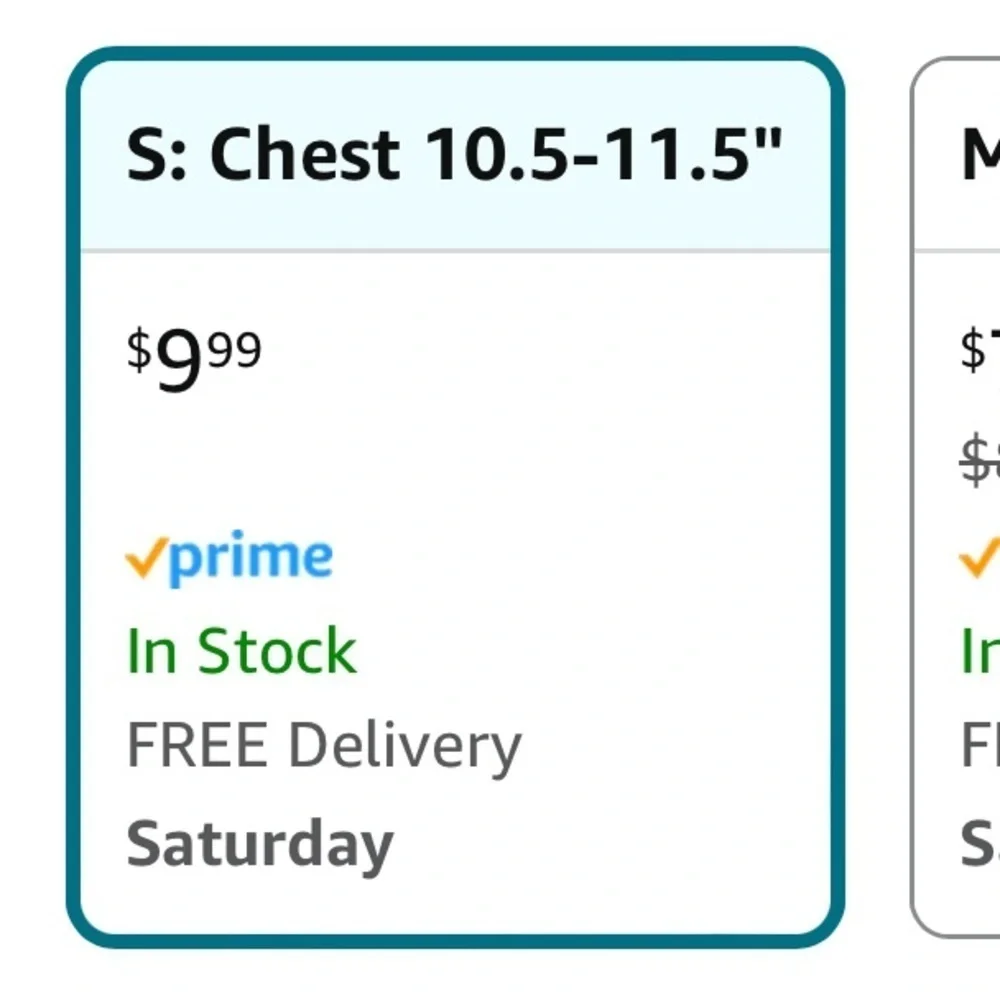Click the blue prime logo text

(x=251, y=559)
